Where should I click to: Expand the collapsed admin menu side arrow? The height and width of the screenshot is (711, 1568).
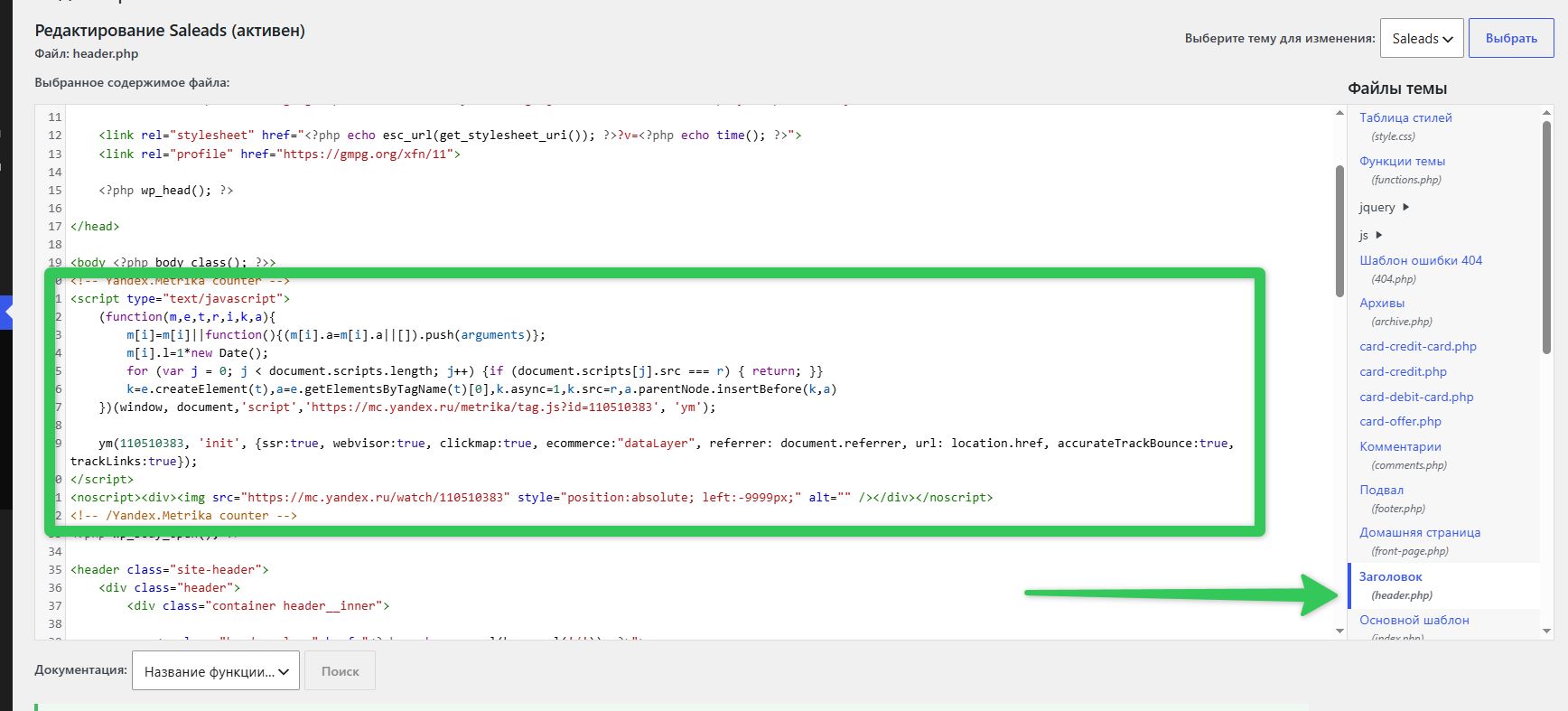click(6, 313)
